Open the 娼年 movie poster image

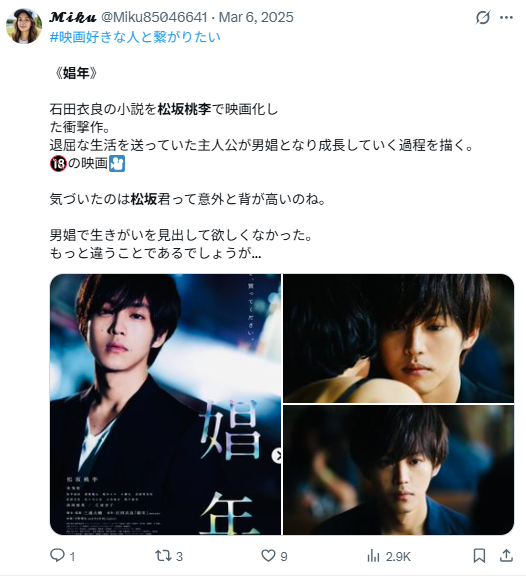click(165, 404)
